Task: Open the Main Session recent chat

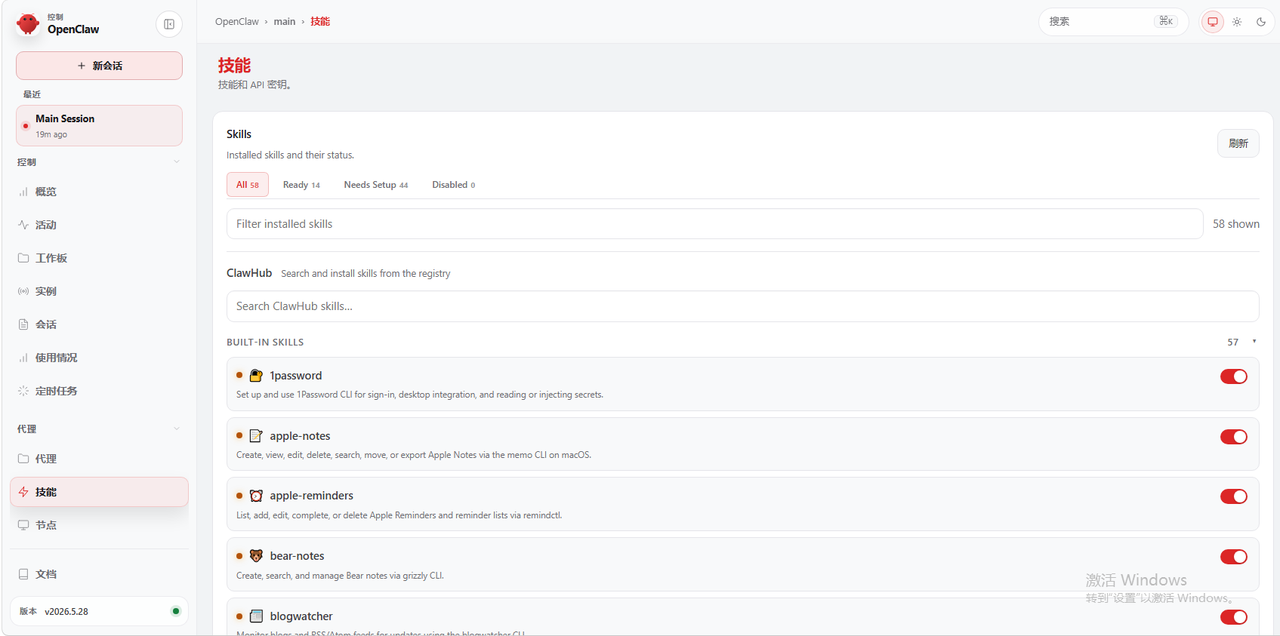Action: tap(99, 126)
